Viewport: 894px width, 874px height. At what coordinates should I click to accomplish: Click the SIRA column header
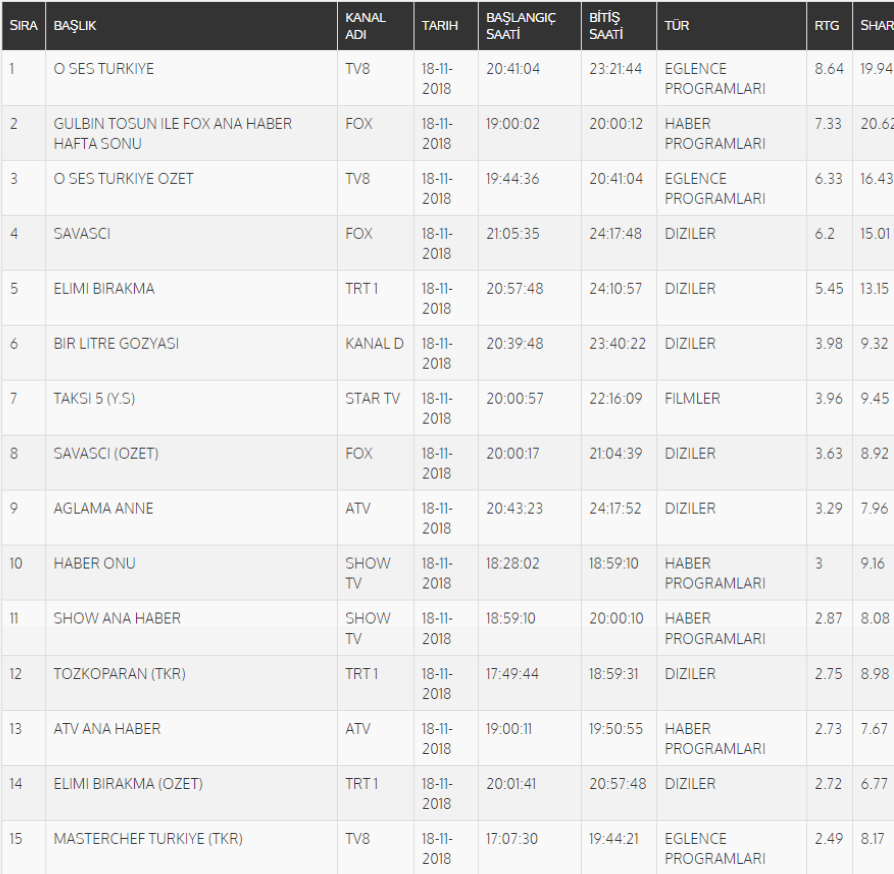click(x=23, y=26)
